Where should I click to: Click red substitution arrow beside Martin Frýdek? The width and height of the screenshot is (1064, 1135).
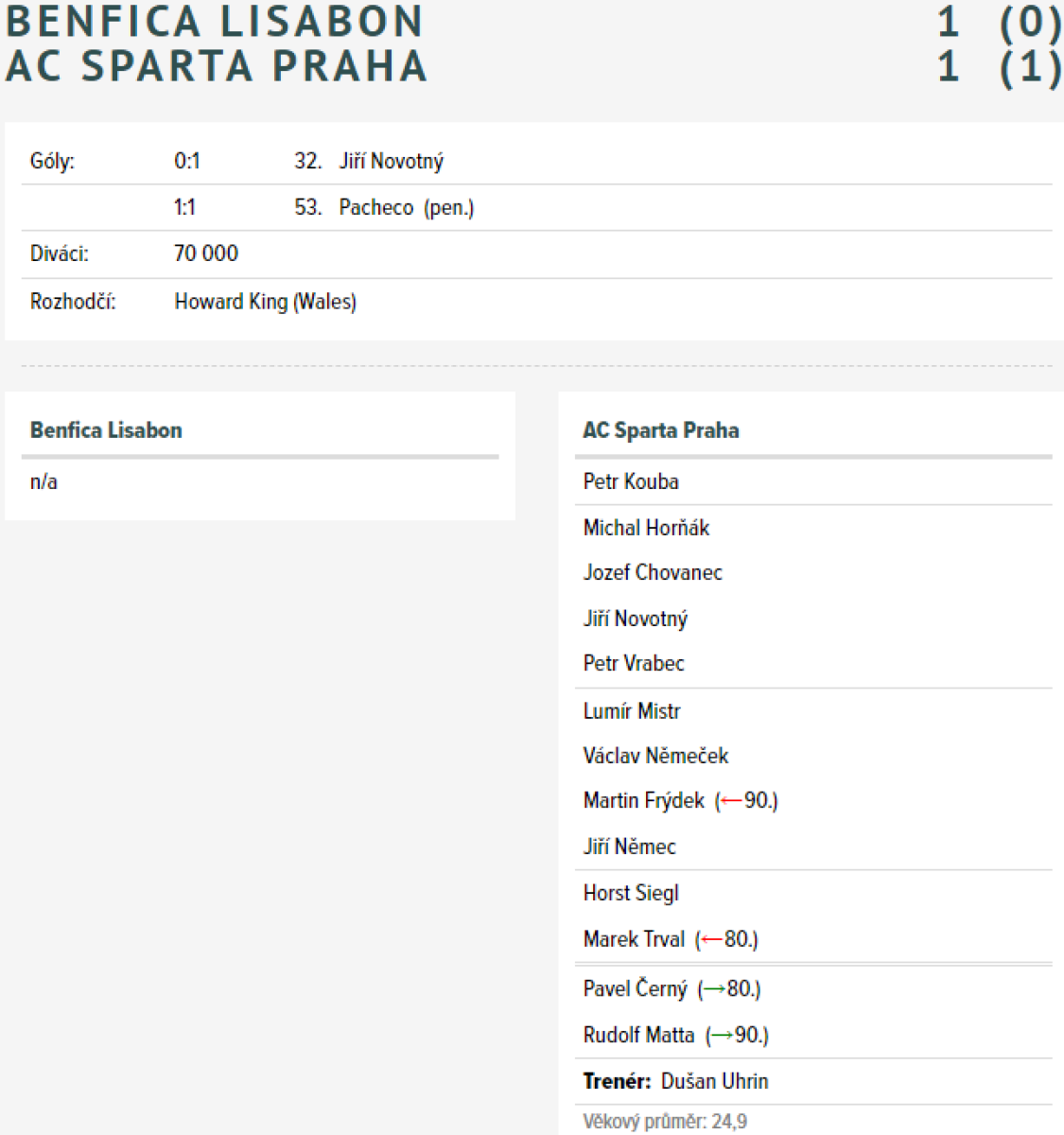[731, 802]
